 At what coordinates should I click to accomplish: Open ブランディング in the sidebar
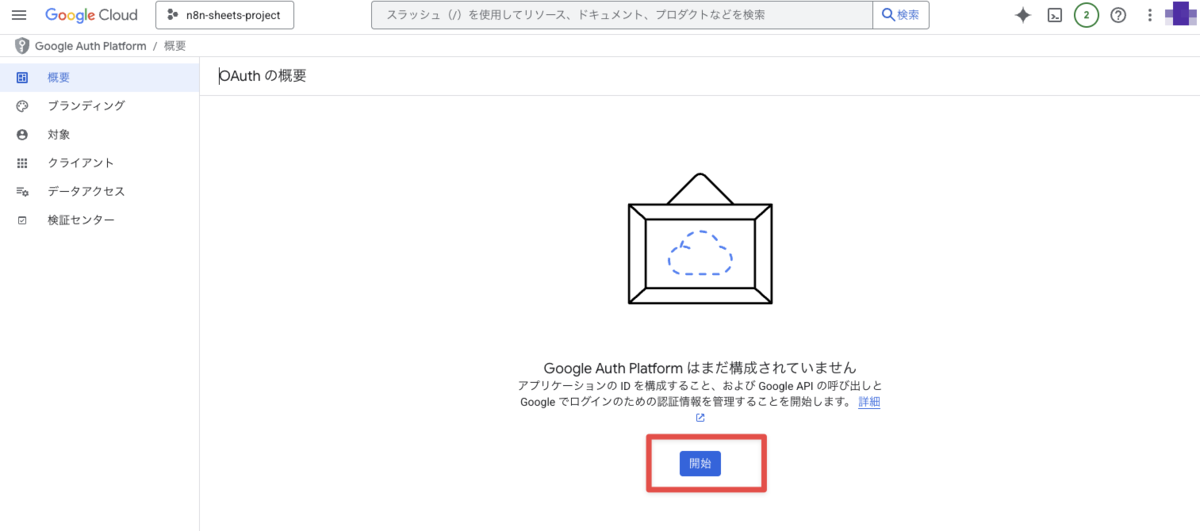(99, 106)
